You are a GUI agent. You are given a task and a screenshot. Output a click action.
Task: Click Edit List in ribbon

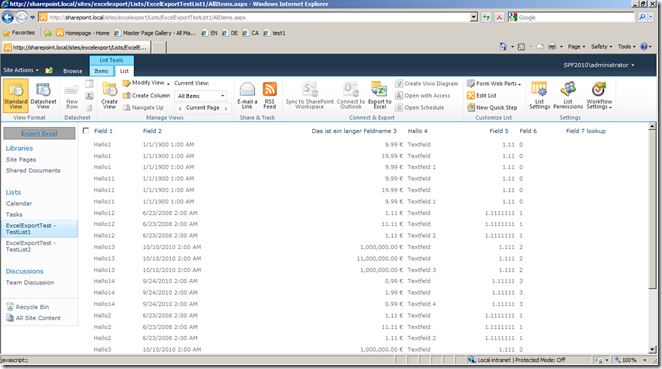point(481,95)
